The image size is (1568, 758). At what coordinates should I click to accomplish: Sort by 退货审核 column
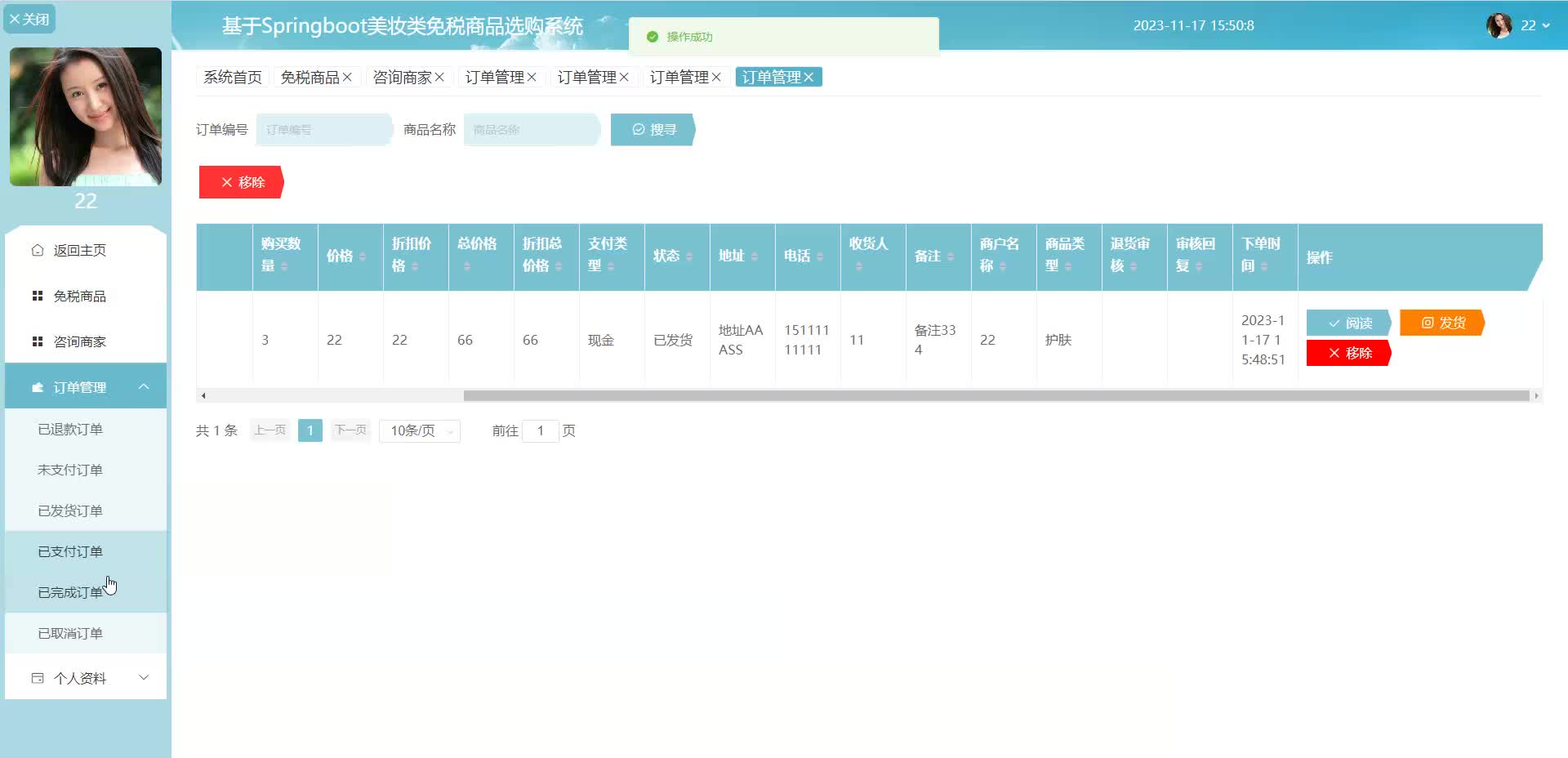(x=1134, y=266)
